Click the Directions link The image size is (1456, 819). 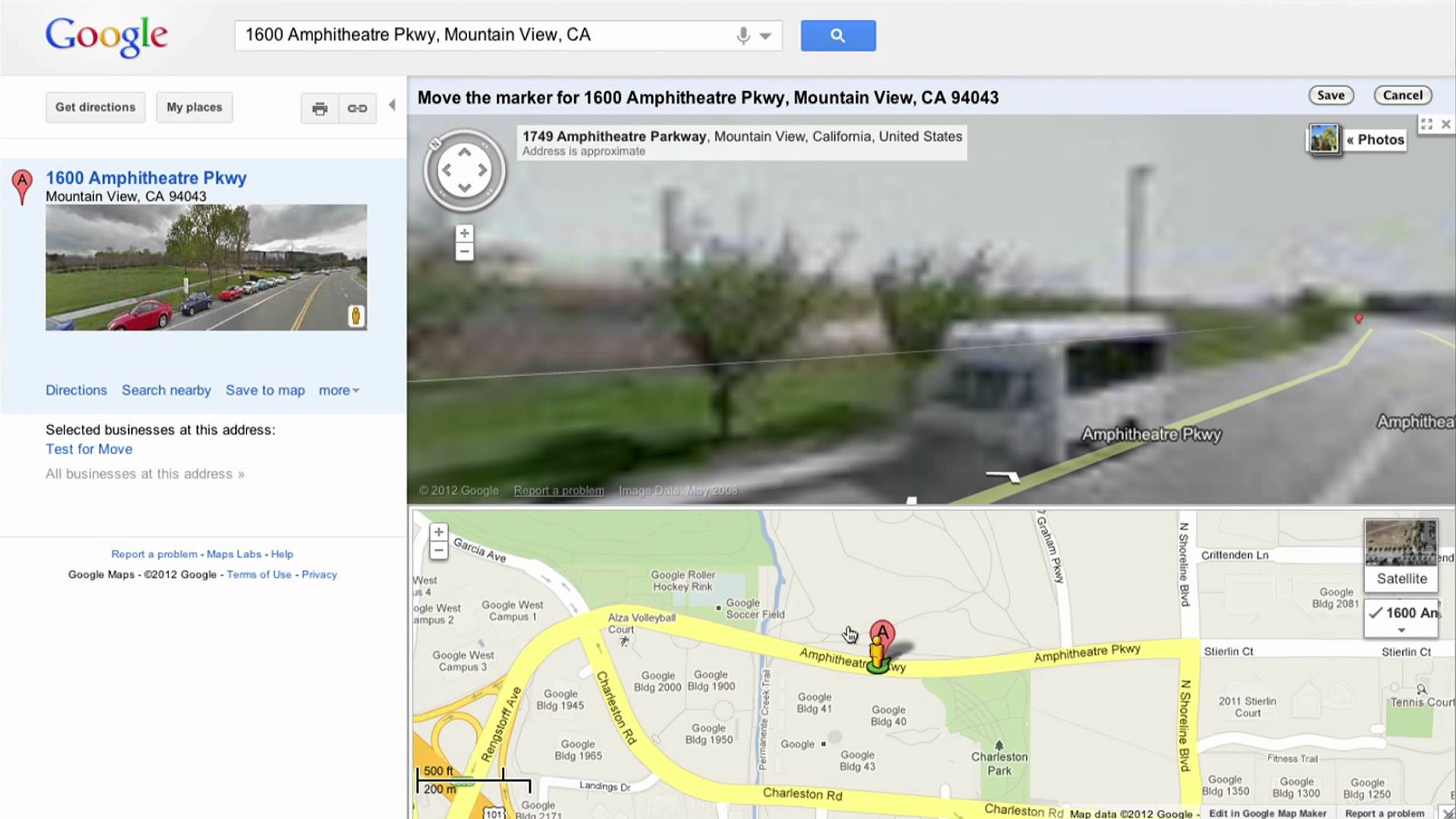(x=76, y=391)
